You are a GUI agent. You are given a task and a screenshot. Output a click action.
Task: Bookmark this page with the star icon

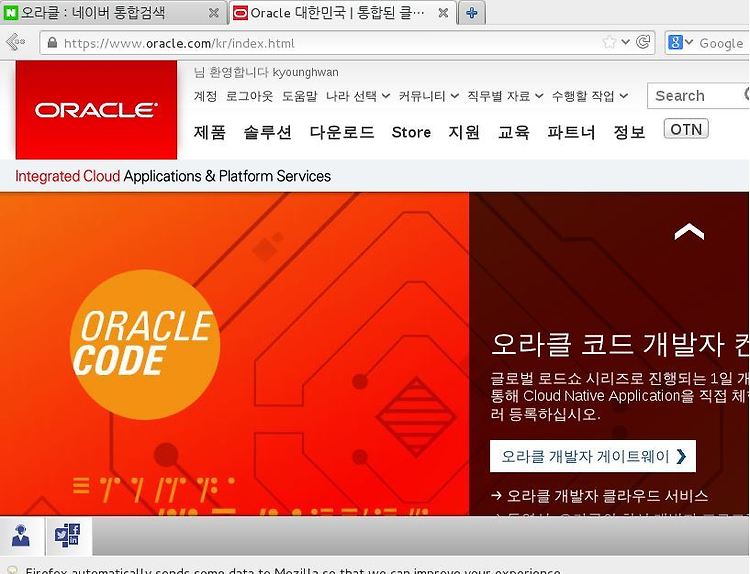point(609,43)
